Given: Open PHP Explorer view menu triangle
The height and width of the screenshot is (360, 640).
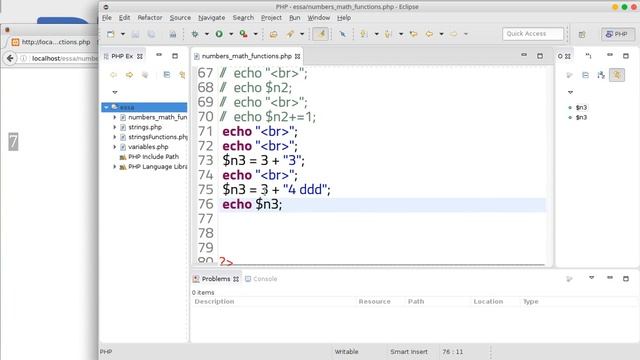Looking at the screenshot, I should click(115, 92).
